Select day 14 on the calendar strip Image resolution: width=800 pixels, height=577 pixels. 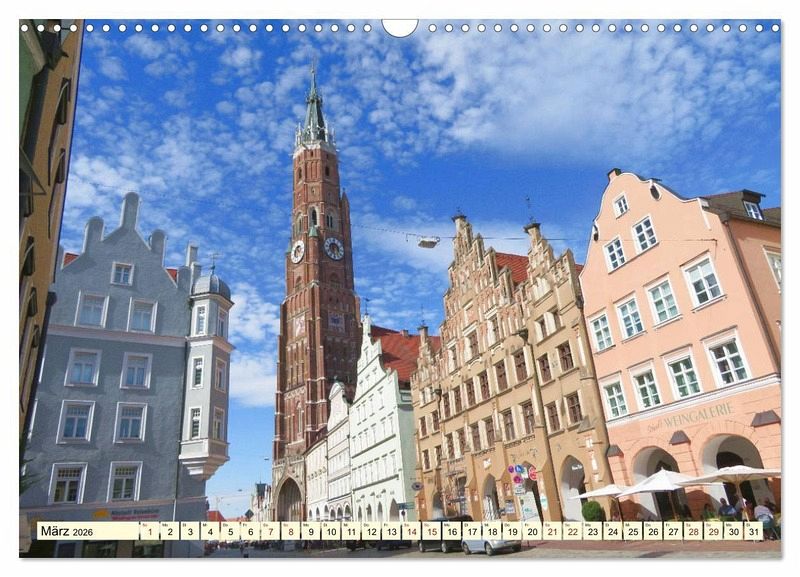point(410,531)
